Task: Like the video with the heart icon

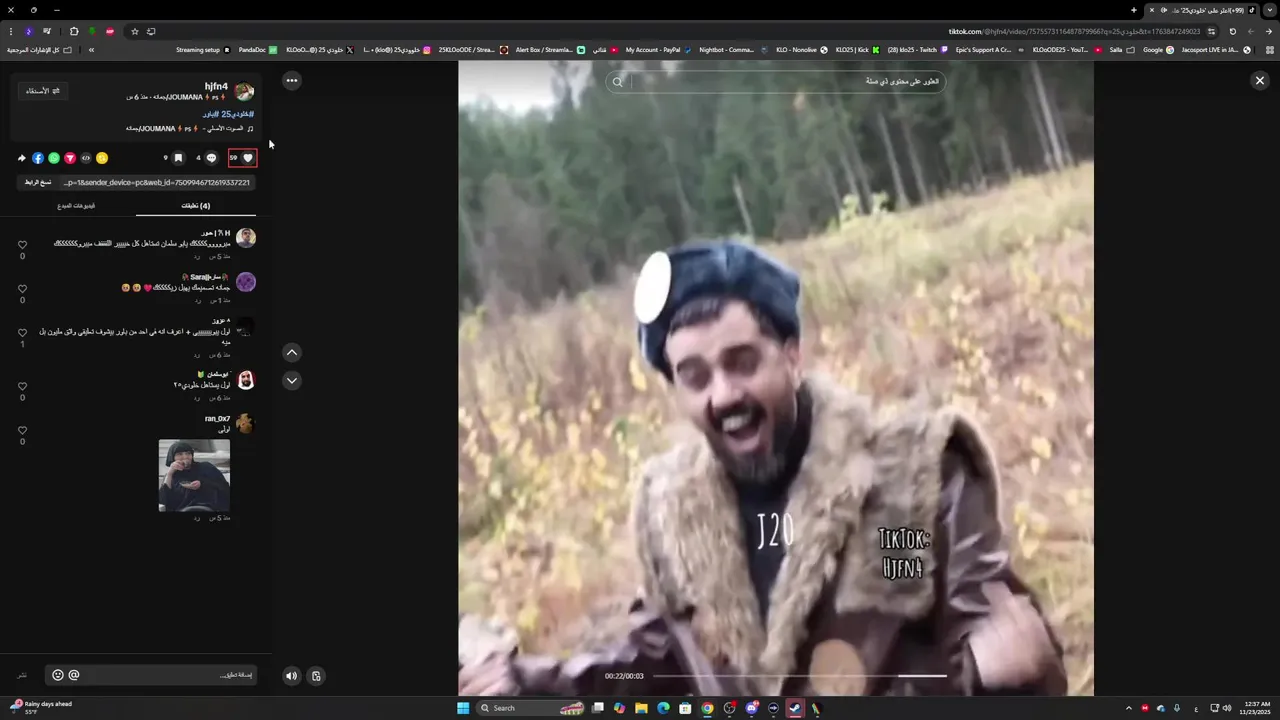Action: (248, 158)
